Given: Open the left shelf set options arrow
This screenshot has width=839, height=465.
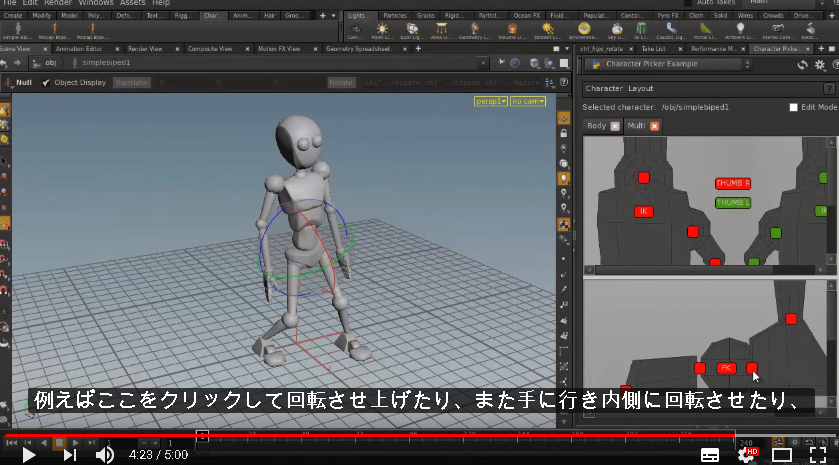Looking at the screenshot, I should click(333, 16).
